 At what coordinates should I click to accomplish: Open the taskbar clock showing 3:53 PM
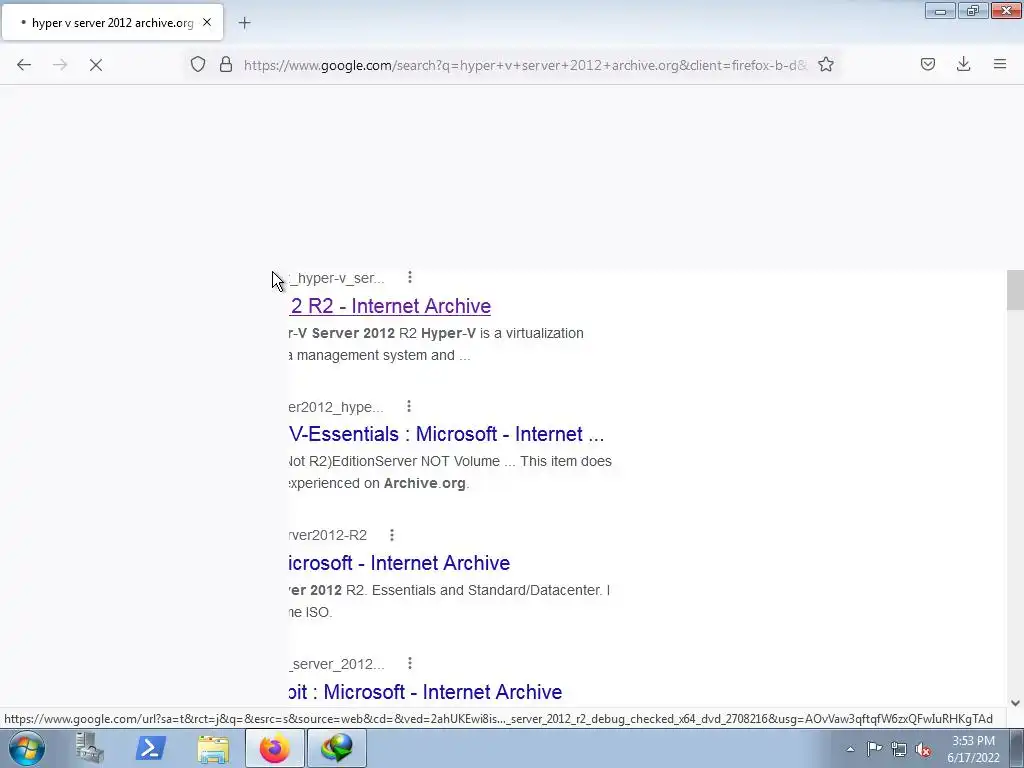(973, 749)
